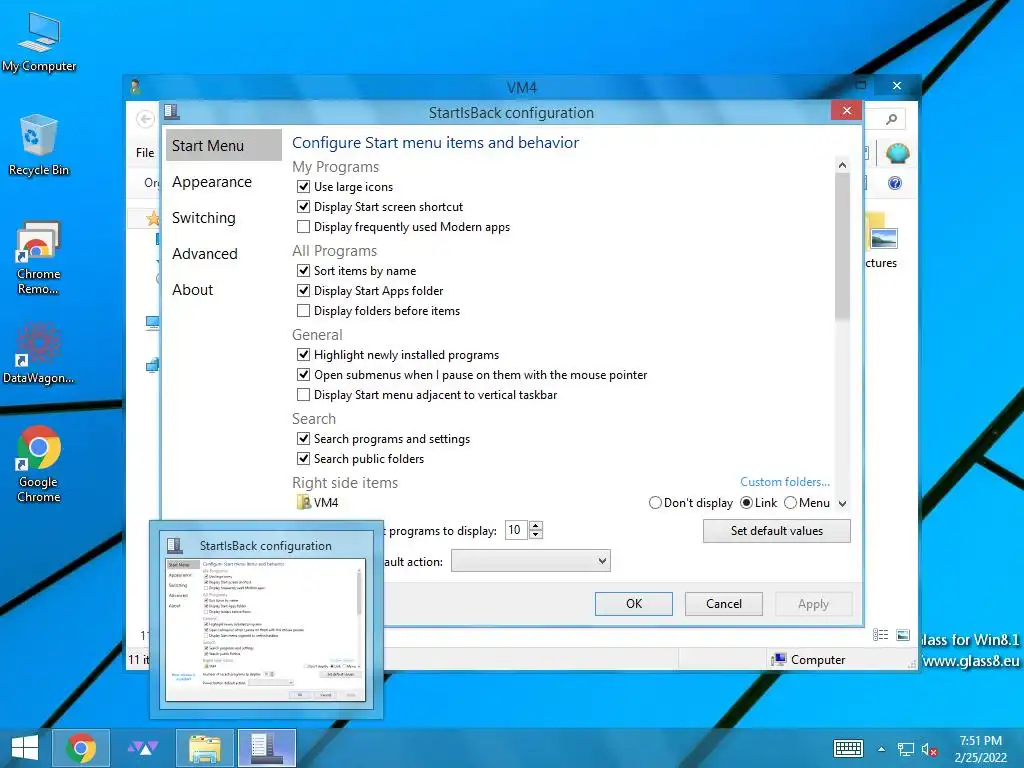
Task: Enable Display folders before items
Action: pyautogui.click(x=303, y=311)
